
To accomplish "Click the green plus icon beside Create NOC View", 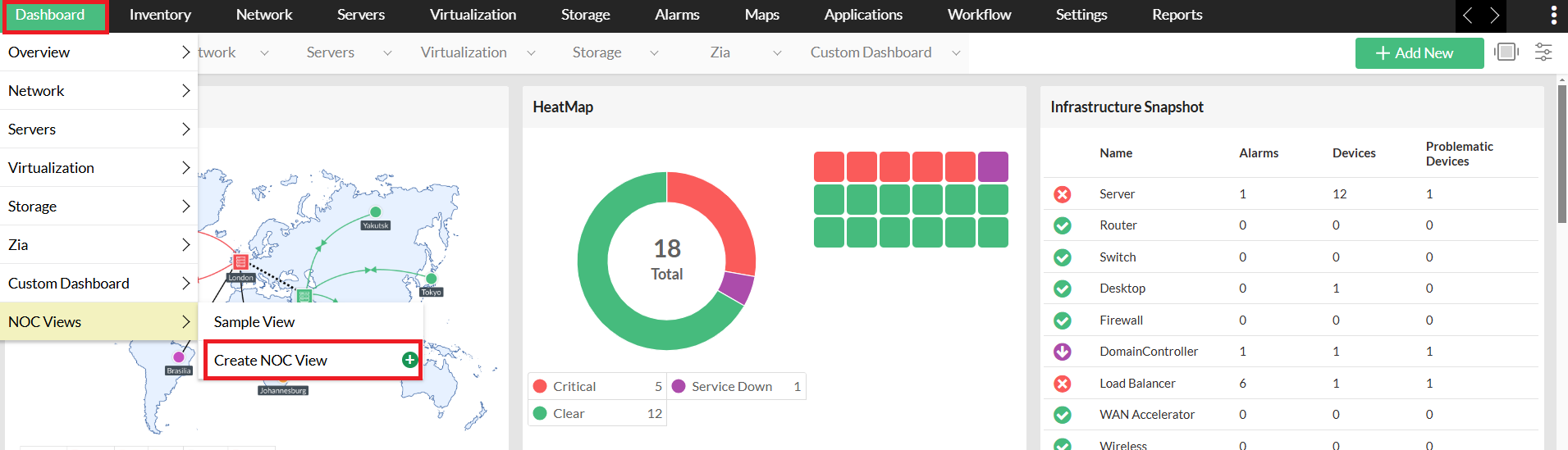I will 409,360.
